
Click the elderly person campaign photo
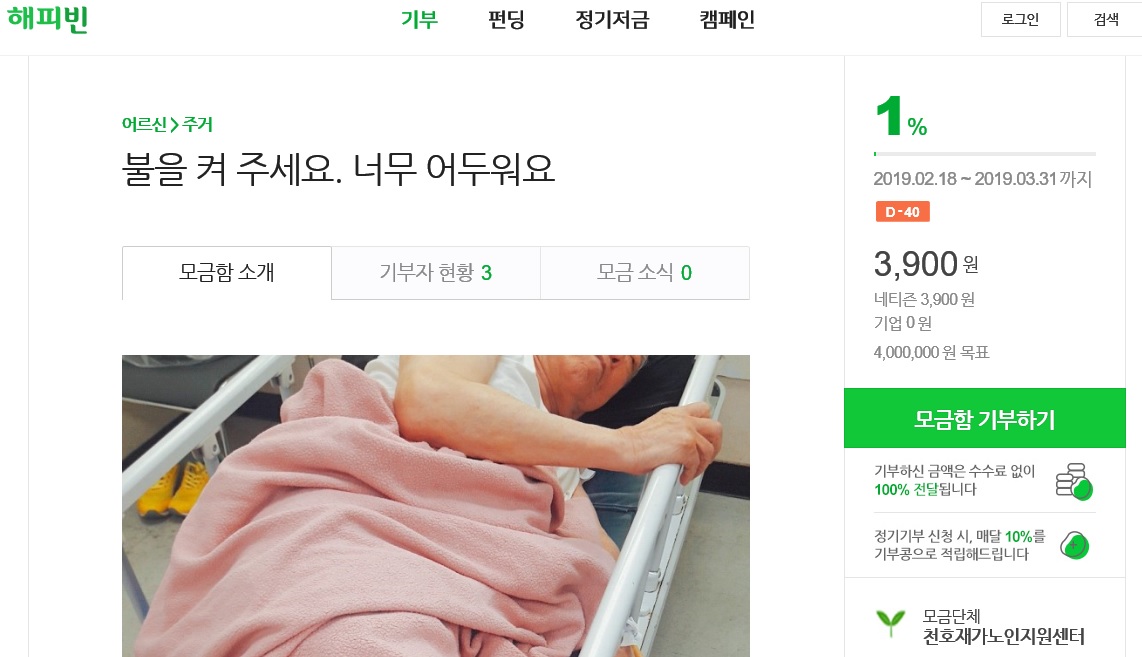435,505
